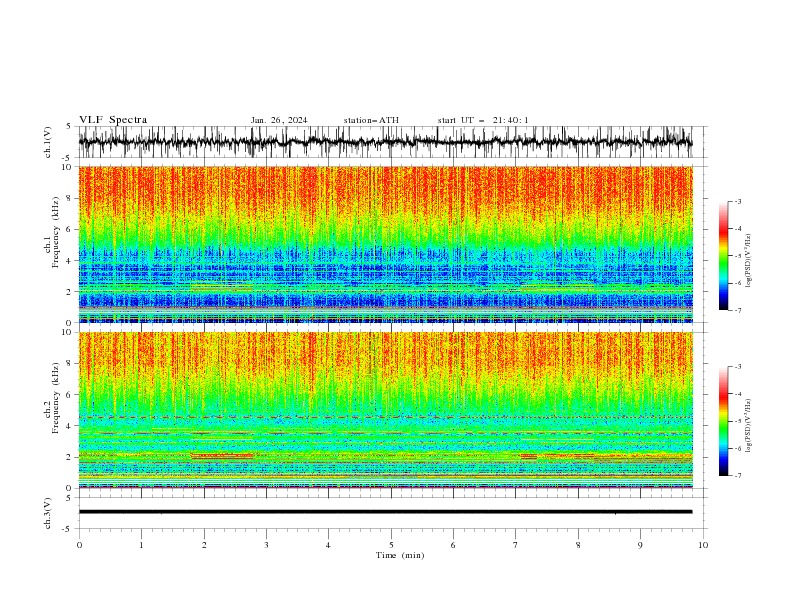This screenshot has width=792, height=612.
Task: Click inside the ch.2 spectrogram plot
Action: (x=385, y=410)
